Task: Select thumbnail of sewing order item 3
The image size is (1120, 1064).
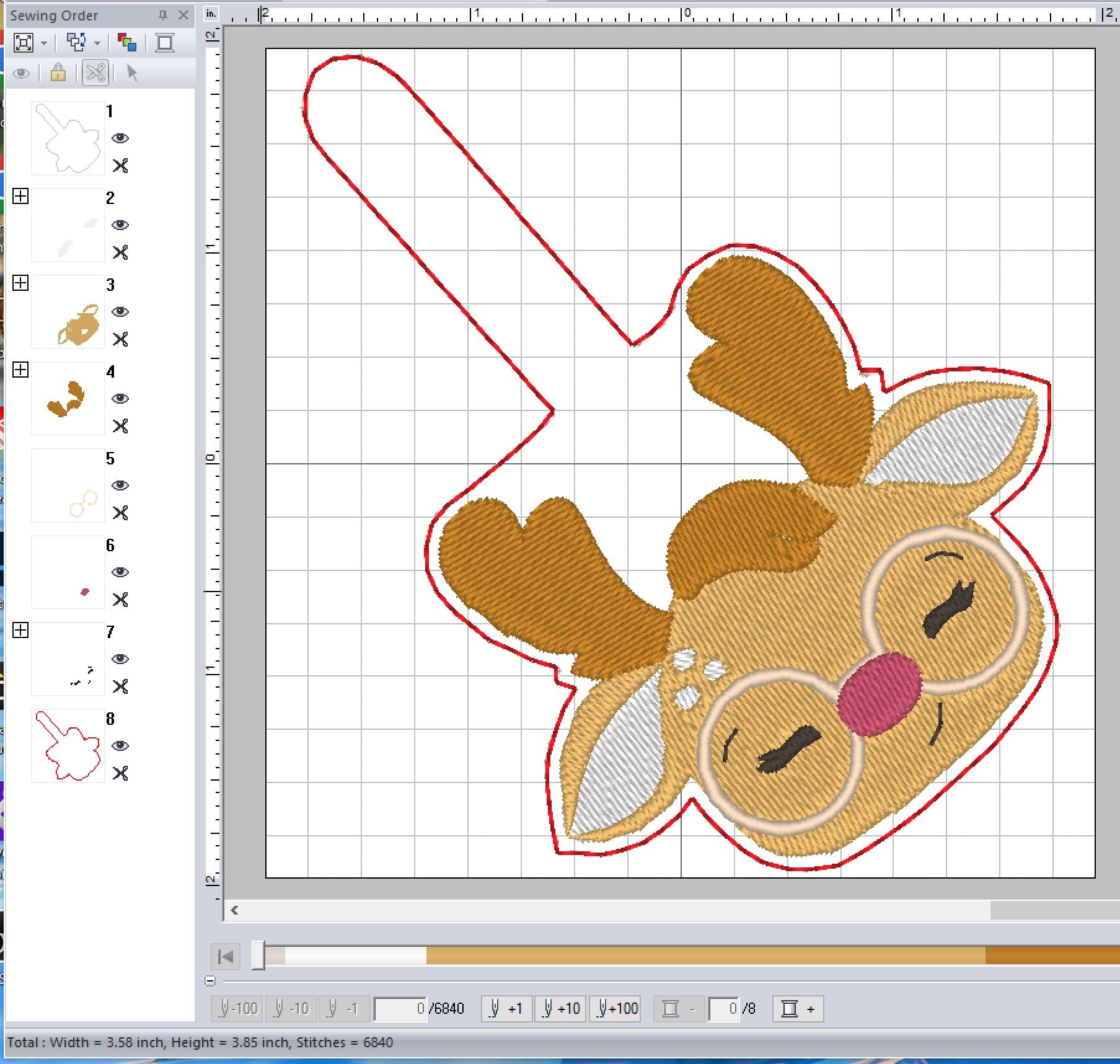Action: tap(68, 312)
